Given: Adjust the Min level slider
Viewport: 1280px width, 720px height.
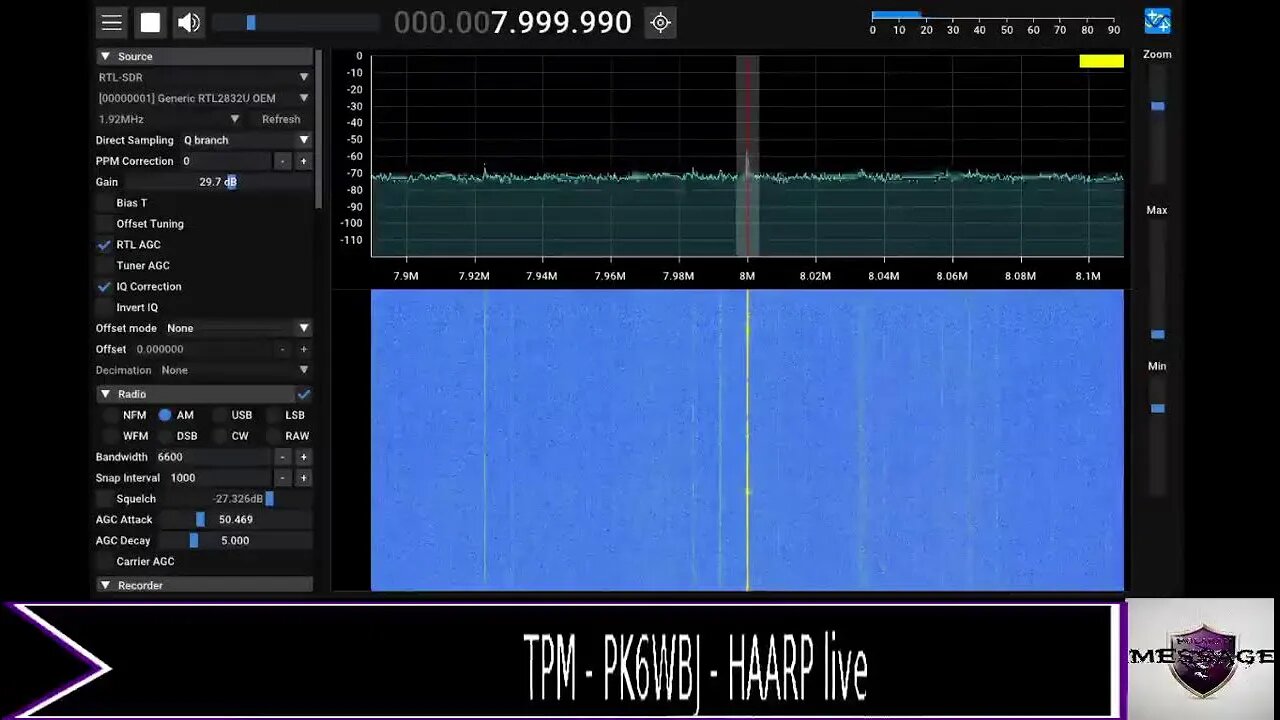Looking at the screenshot, I should 1157,435.
